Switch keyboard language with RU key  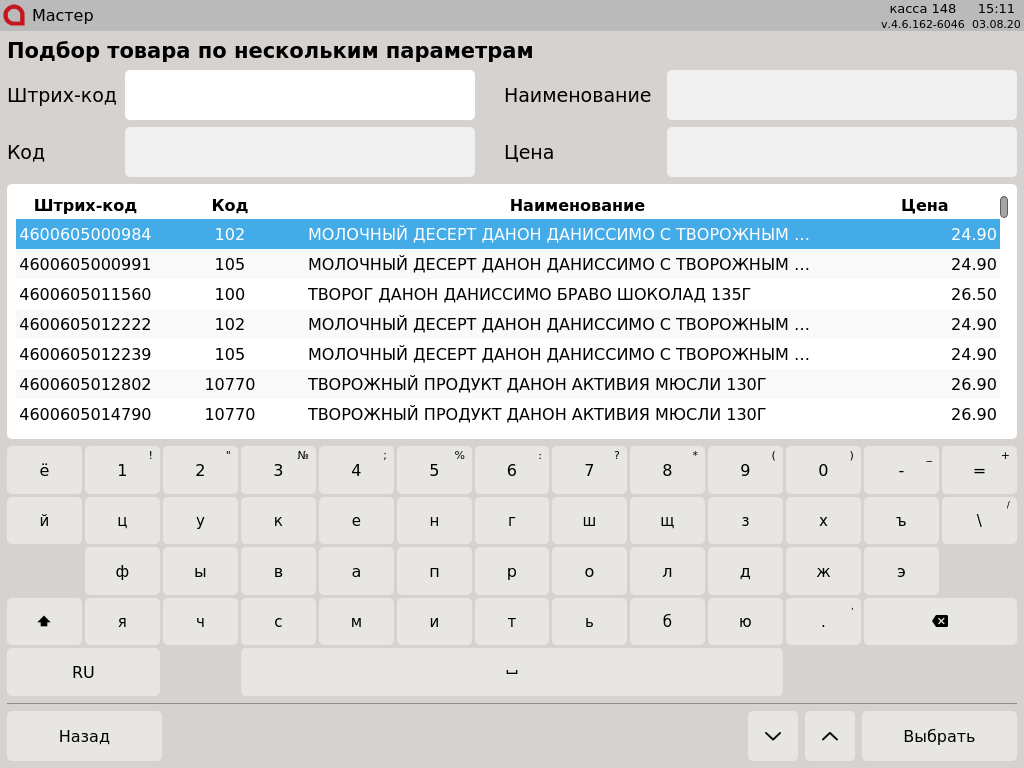tap(83, 673)
